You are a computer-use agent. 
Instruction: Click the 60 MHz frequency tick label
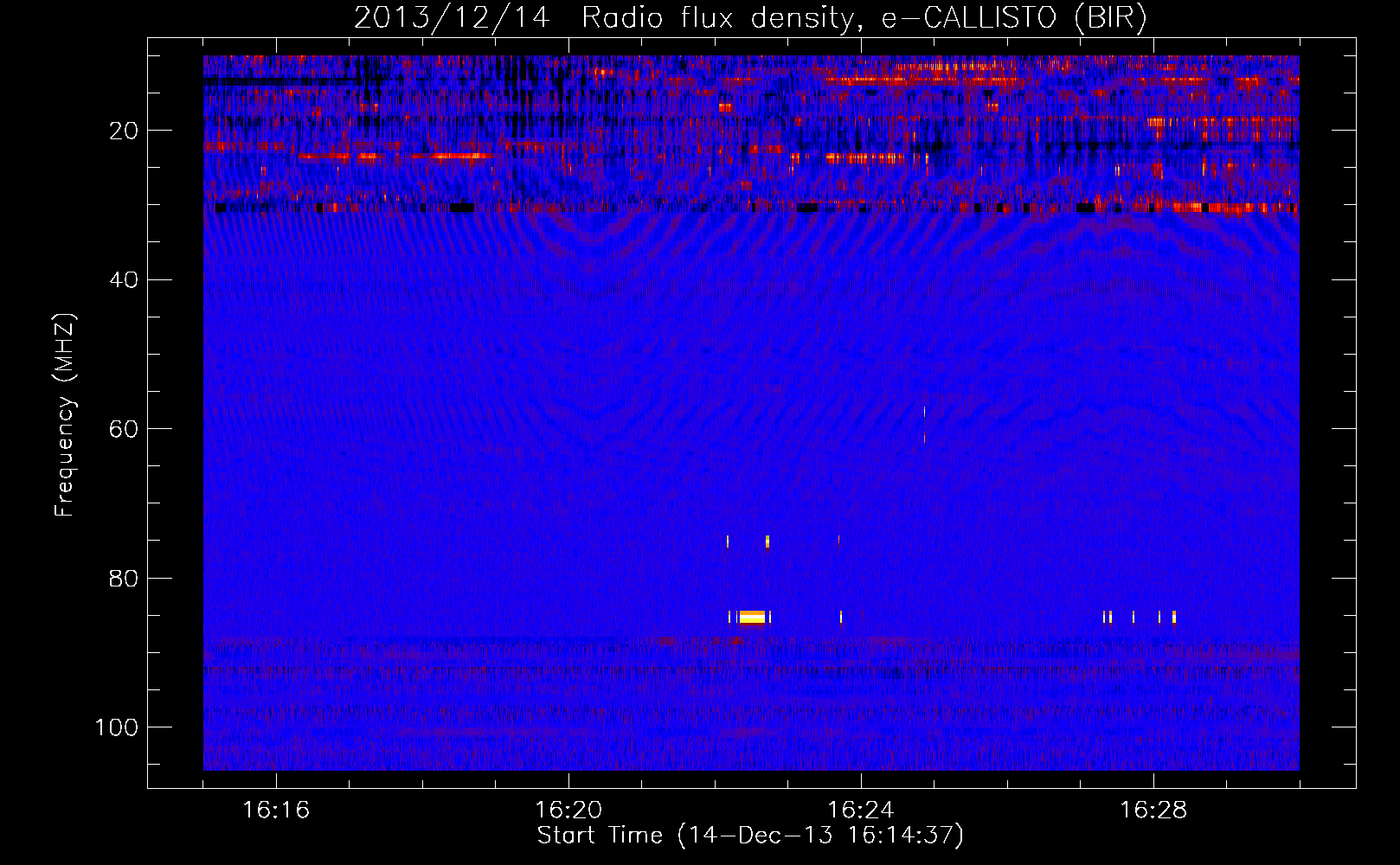click(125, 429)
